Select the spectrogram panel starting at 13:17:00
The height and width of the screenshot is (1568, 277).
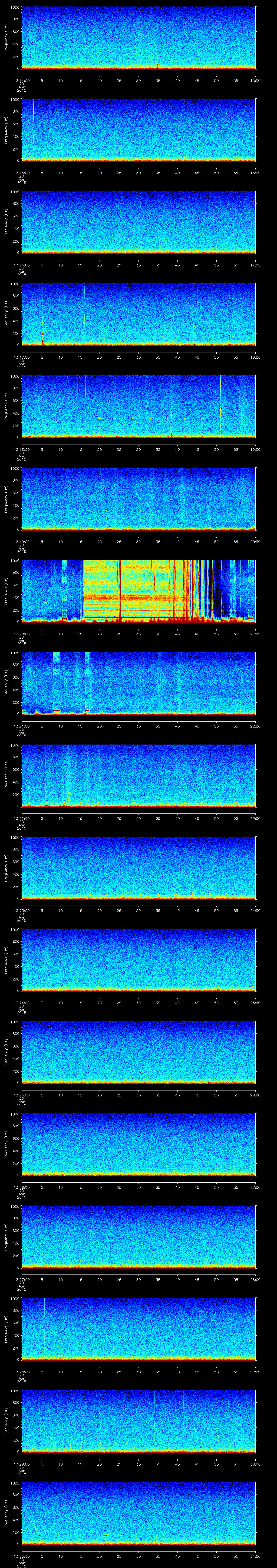pos(138,314)
